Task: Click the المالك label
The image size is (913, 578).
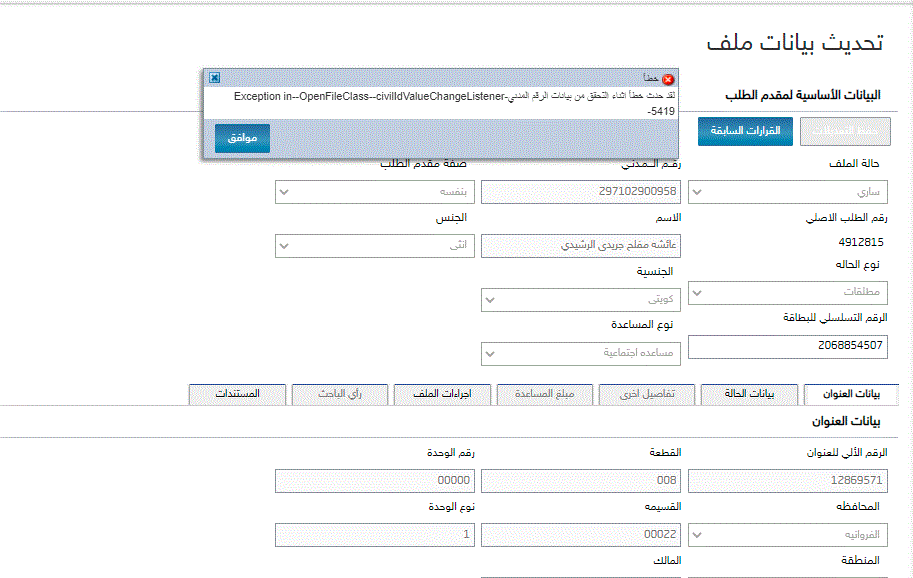Action: (x=667, y=561)
